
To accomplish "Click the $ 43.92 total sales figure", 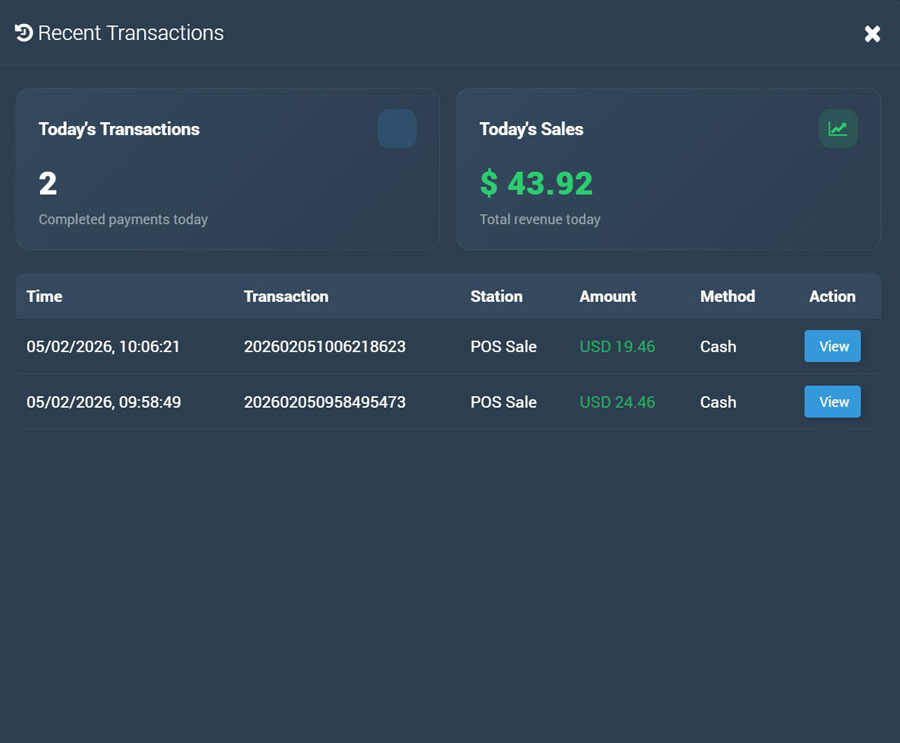I will (x=536, y=183).
